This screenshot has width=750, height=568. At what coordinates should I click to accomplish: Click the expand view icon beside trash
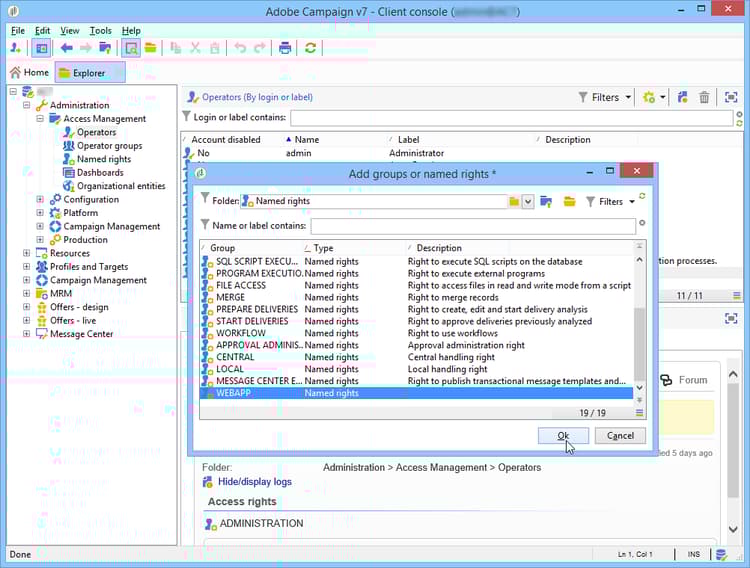[731, 98]
